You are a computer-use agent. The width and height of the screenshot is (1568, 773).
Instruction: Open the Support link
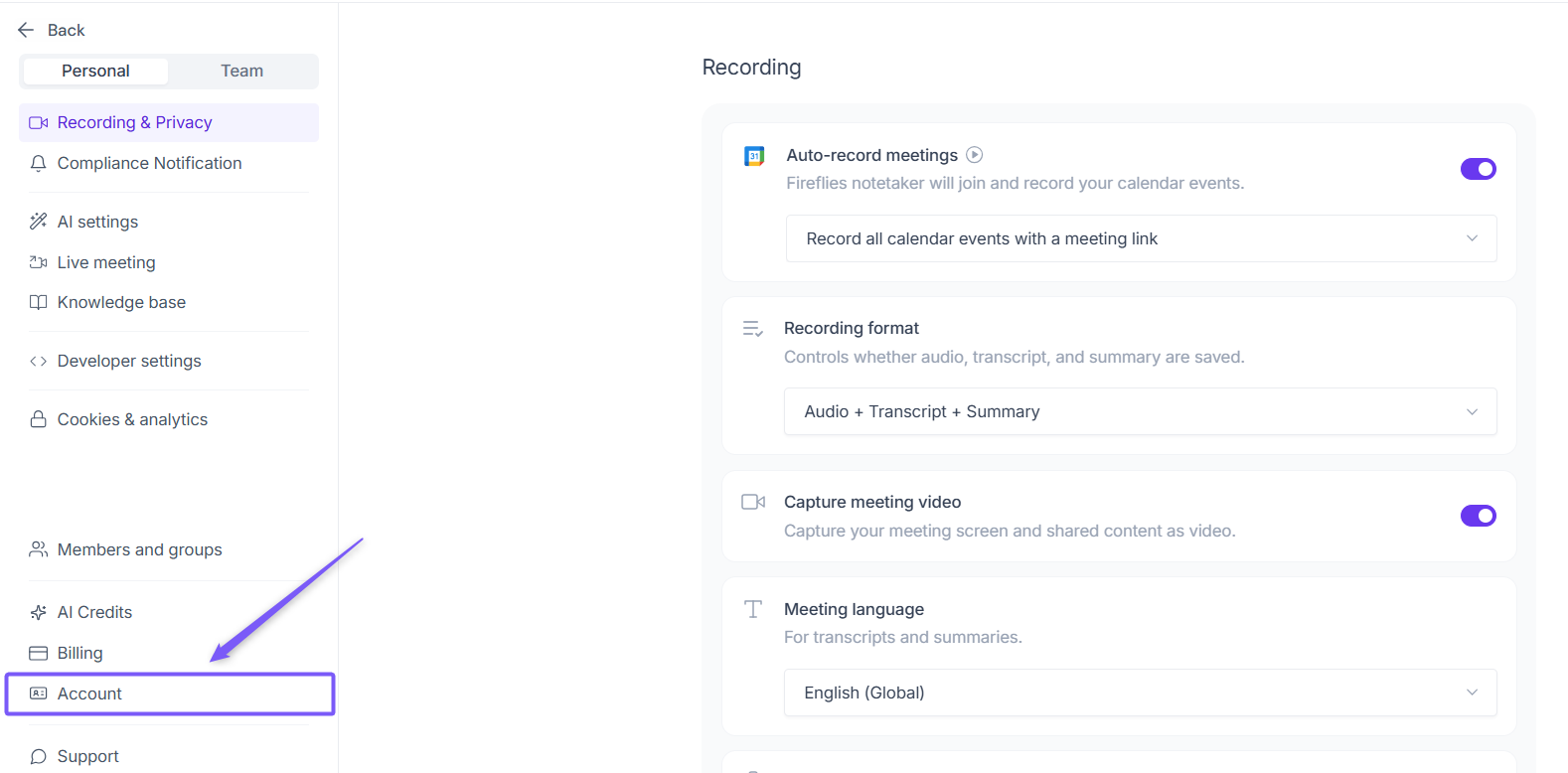pos(169,756)
